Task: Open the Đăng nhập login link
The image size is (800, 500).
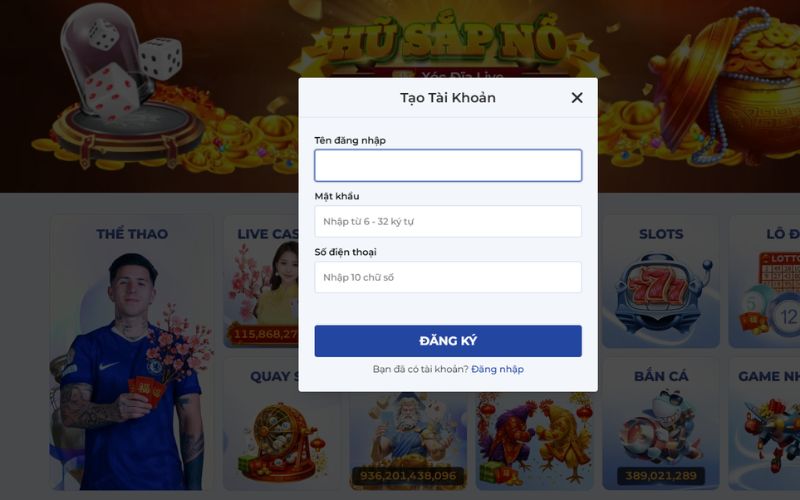Action: point(497,369)
